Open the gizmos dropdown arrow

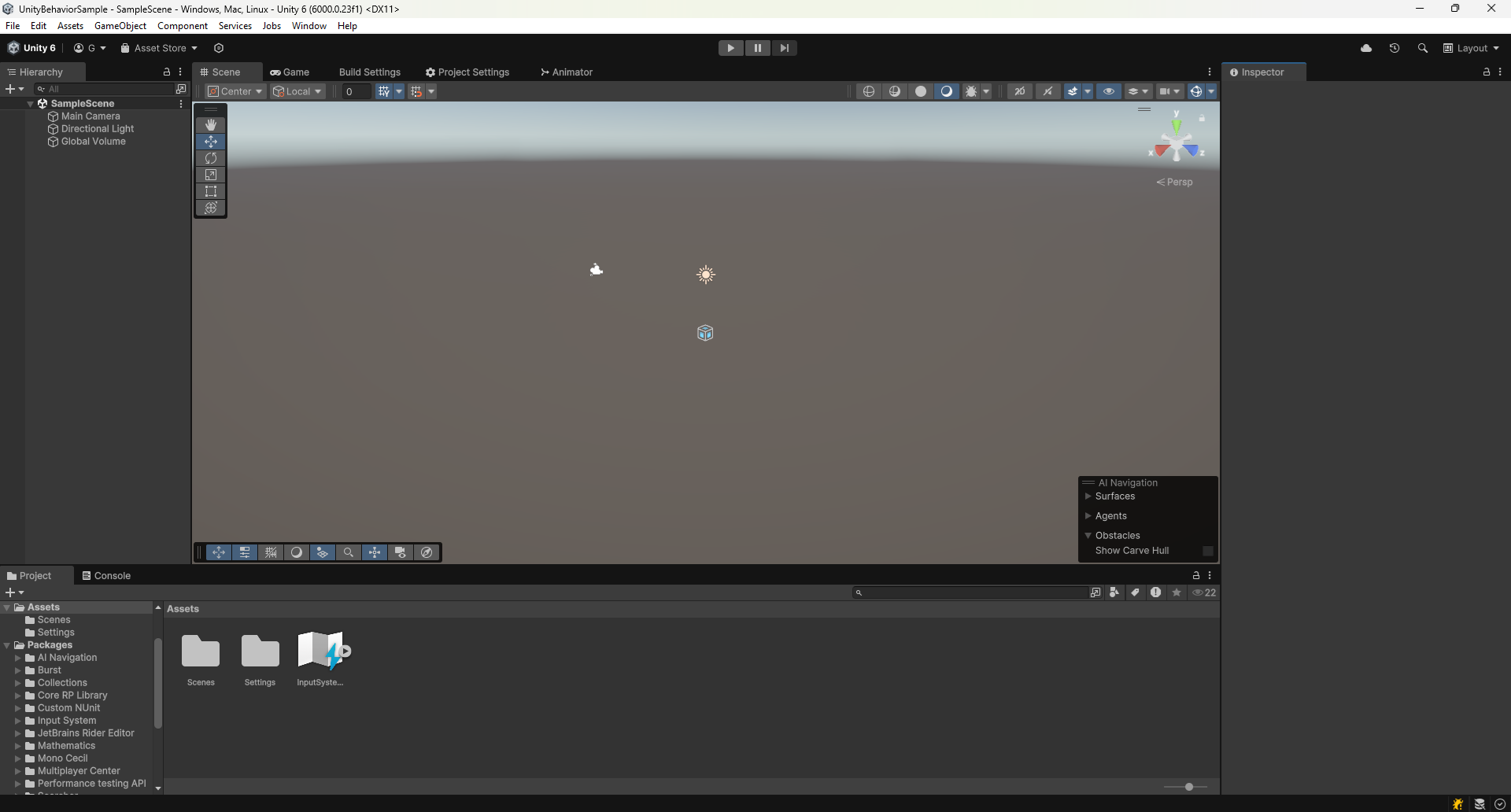(x=1211, y=91)
